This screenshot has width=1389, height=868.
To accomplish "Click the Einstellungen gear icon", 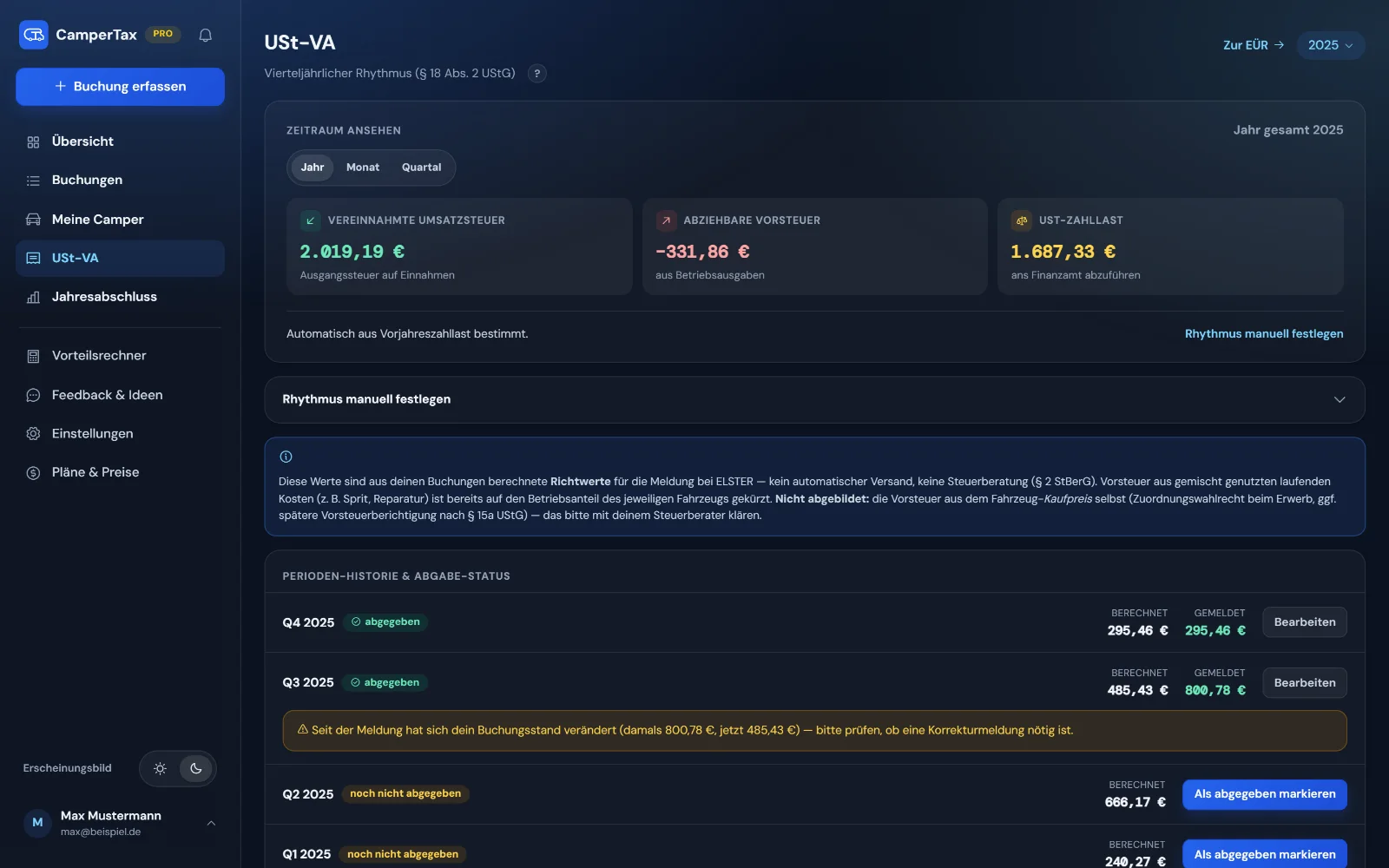I will tap(33, 433).
